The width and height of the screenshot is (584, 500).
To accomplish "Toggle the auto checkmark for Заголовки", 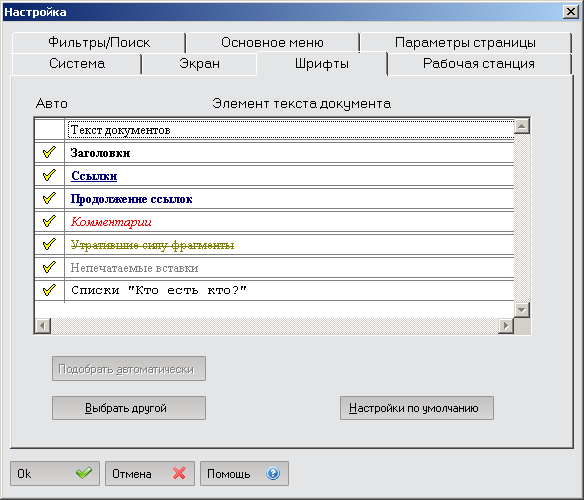I will coord(49,152).
